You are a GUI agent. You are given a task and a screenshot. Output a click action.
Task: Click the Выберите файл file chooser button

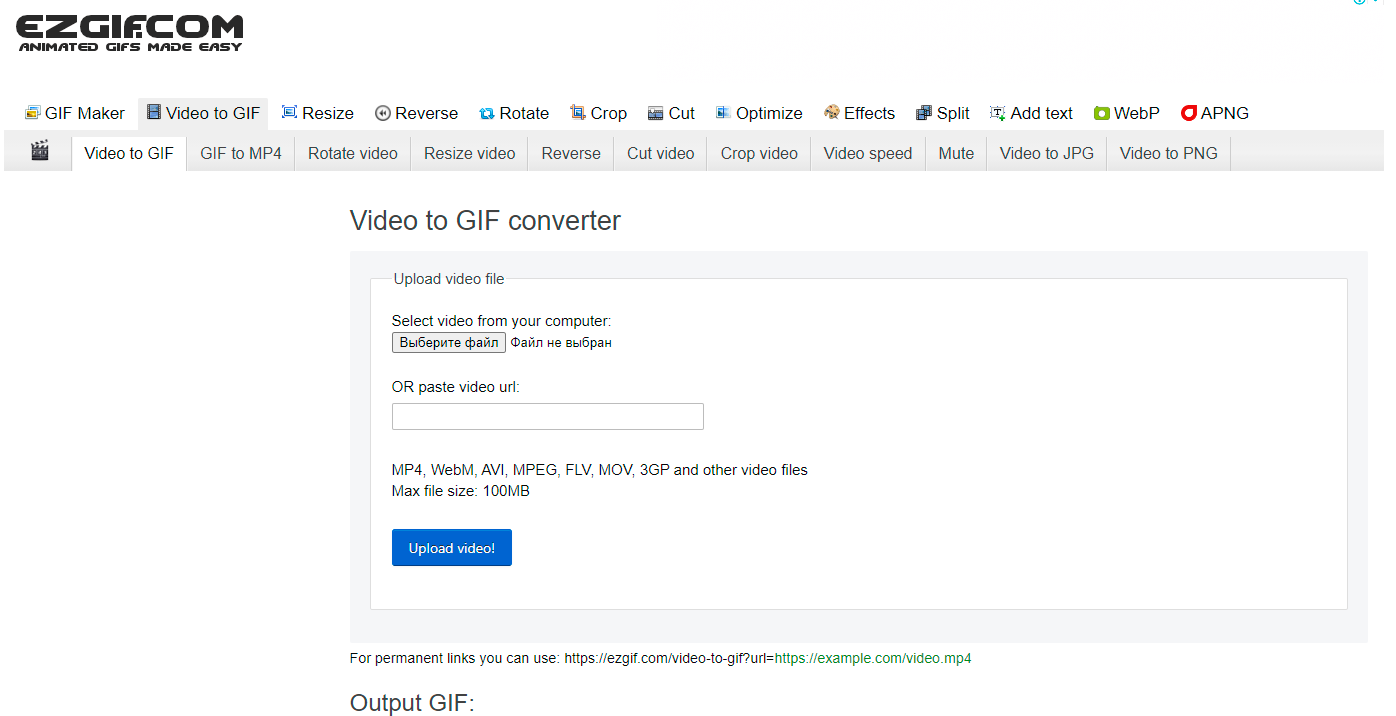click(x=449, y=343)
